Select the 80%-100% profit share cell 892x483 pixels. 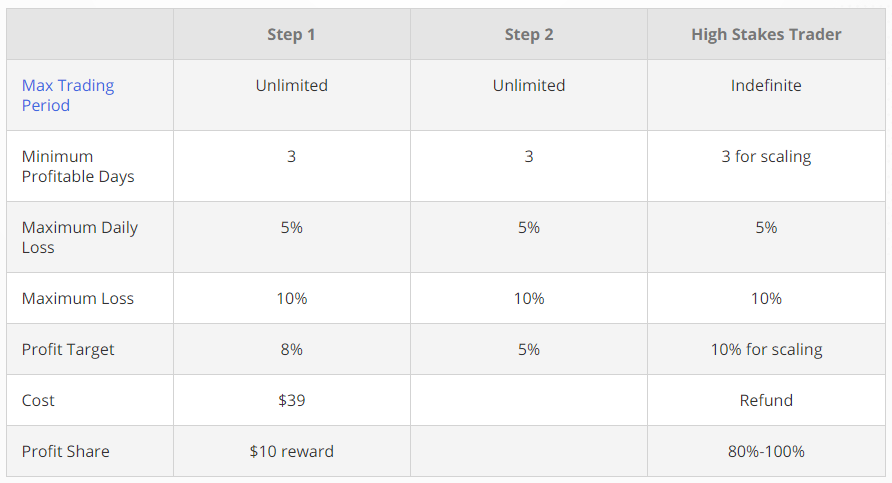766,452
